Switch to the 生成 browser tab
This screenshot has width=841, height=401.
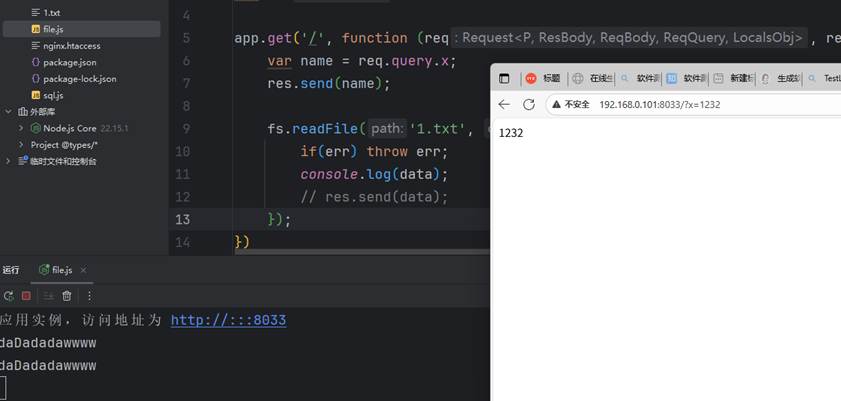tap(781, 78)
